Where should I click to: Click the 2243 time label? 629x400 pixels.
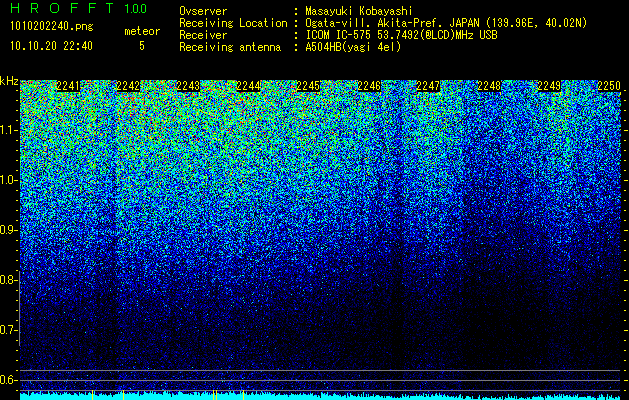(x=188, y=86)
